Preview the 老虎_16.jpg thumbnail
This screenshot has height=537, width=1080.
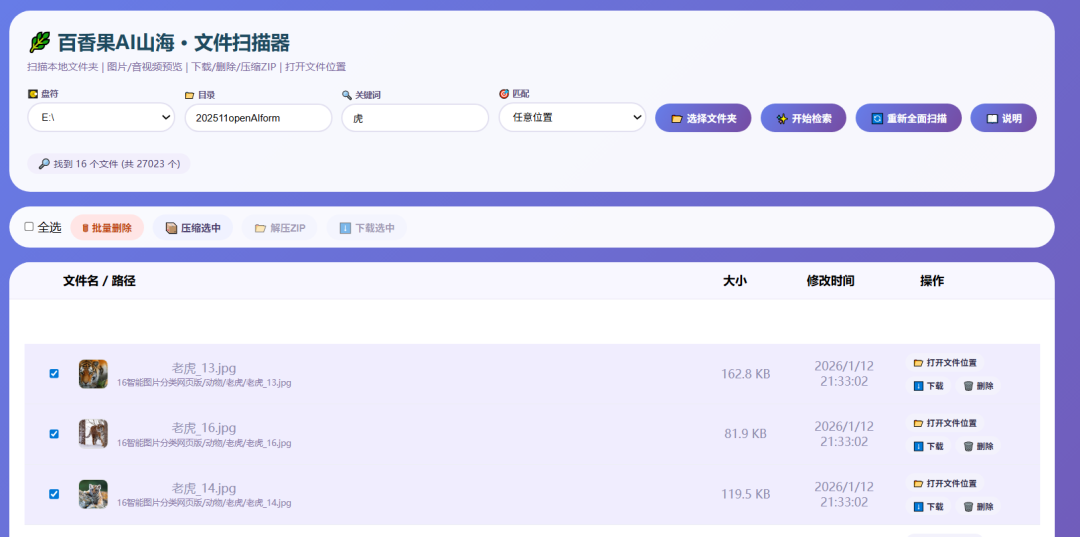click(93, 434)
